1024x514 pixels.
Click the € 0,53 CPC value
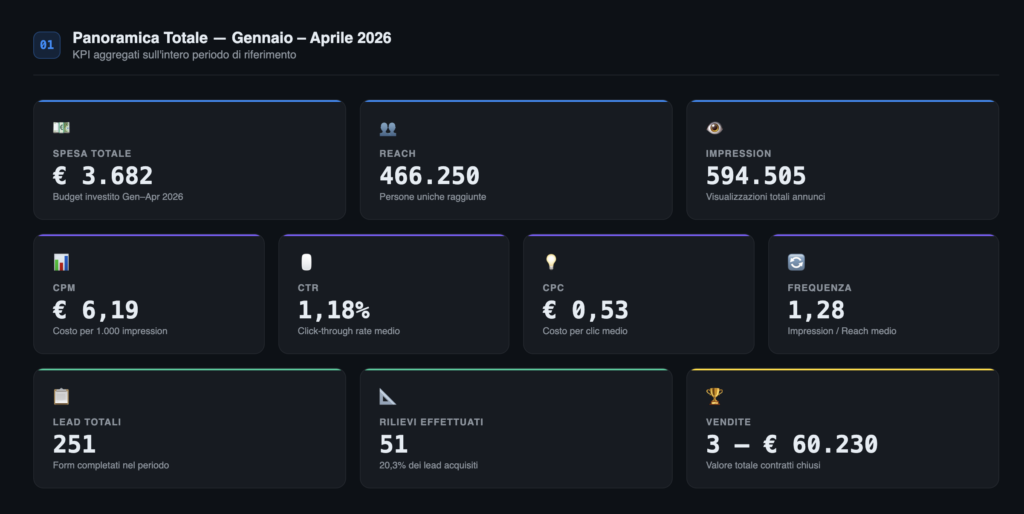point(585,310)
